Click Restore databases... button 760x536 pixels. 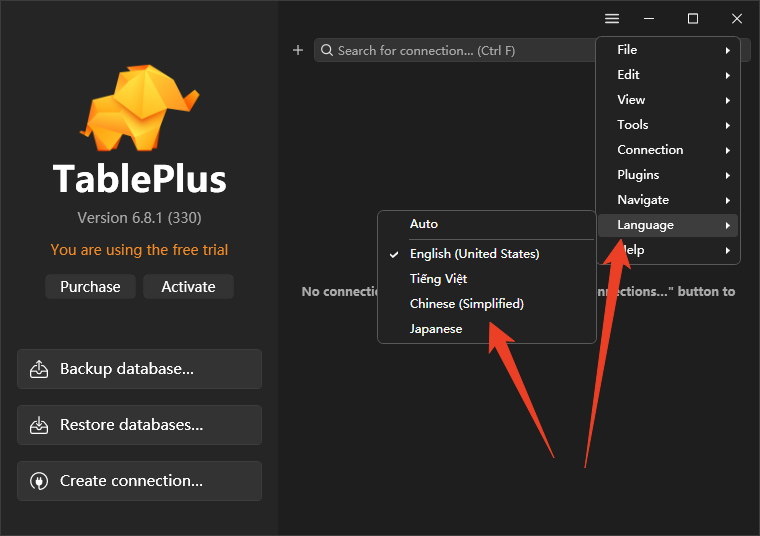(x=140, y=425)
